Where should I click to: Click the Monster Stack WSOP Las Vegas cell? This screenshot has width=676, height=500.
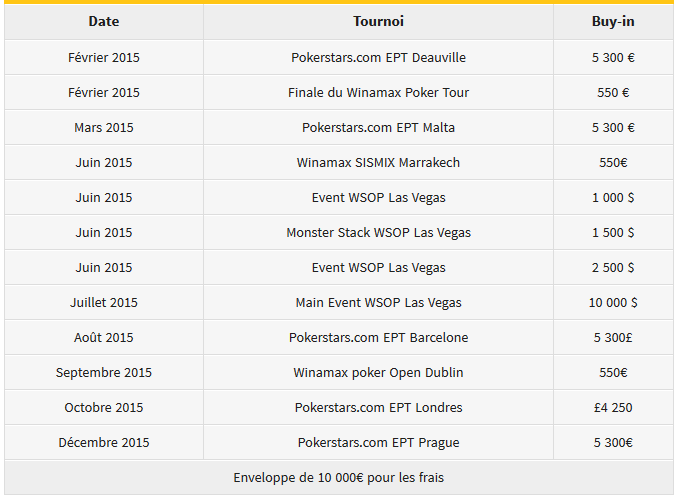click(x=378, y=232)
